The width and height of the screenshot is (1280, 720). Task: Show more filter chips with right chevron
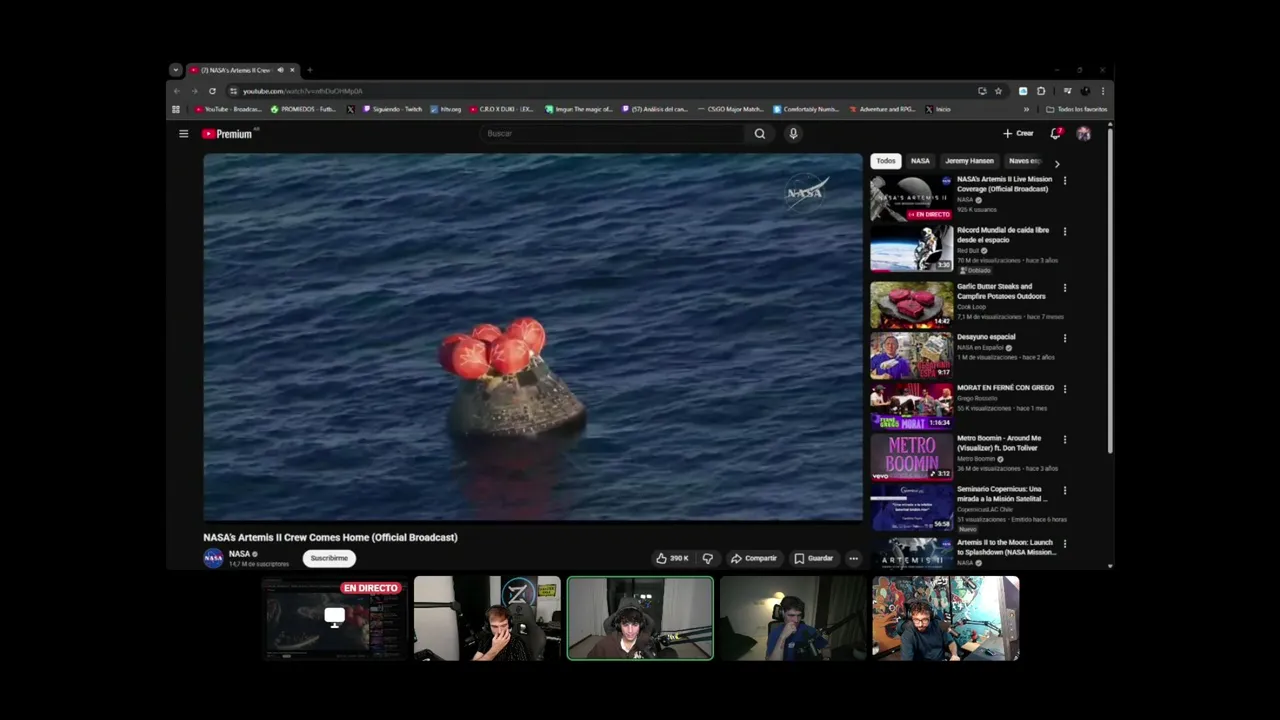tap(1057, 163)
